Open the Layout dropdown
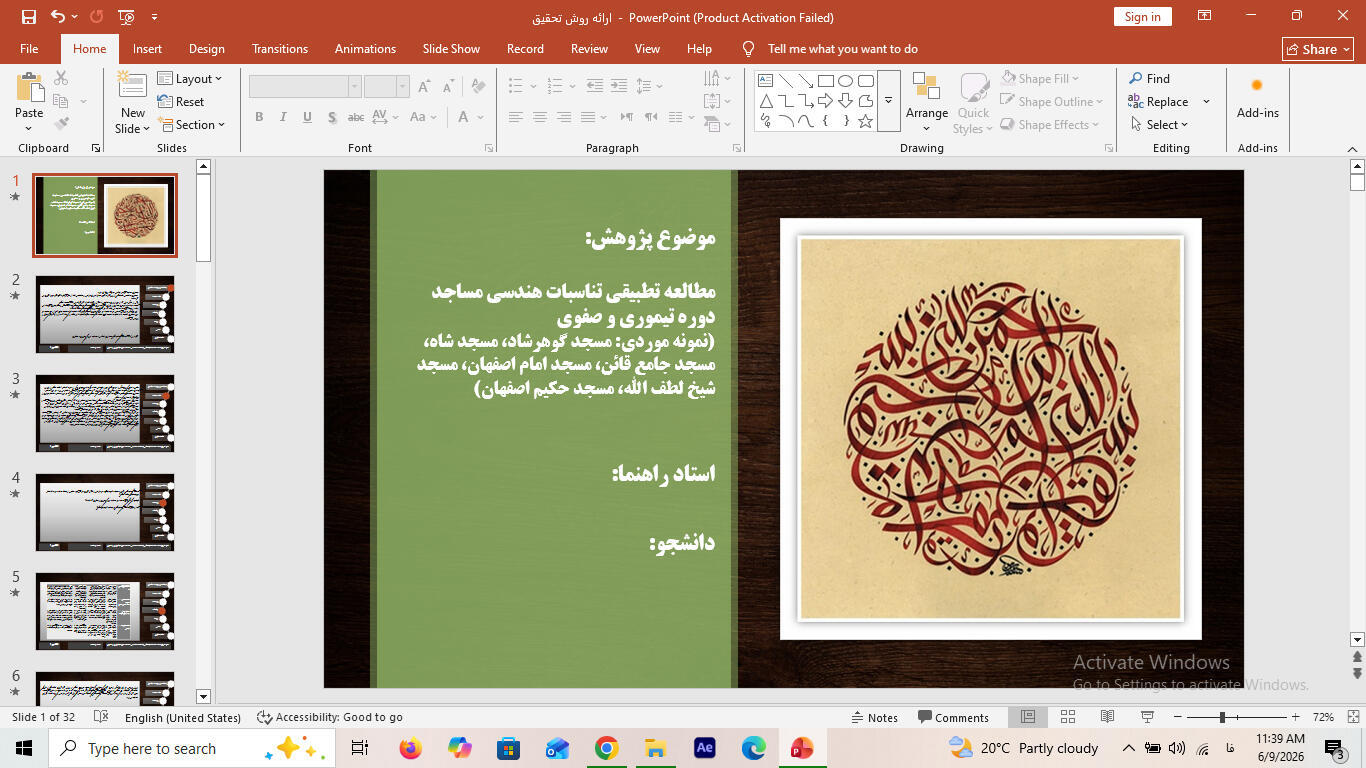The width and height of the screenshot is (1366, 768). pos(190,78)
